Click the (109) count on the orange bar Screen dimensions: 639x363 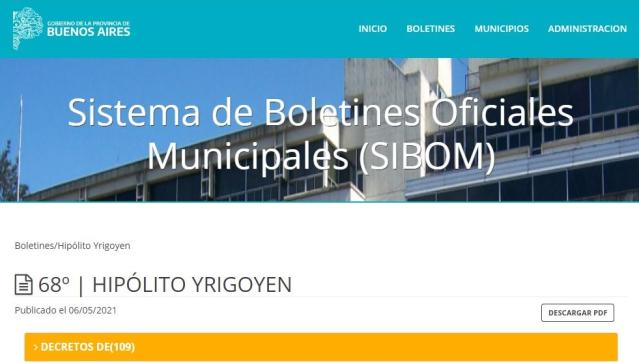123,347
